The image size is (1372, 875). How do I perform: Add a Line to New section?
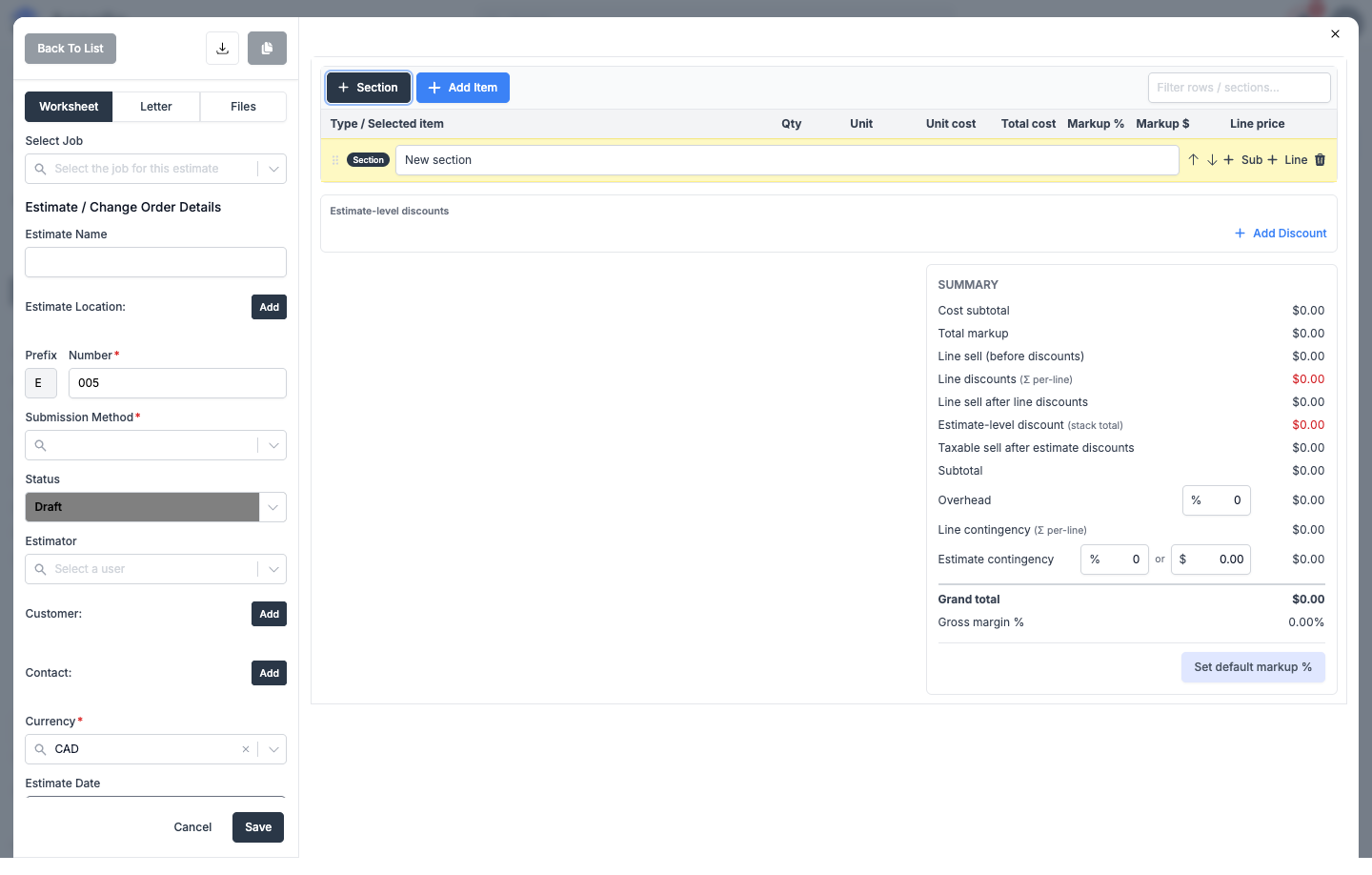[1287, 160]
